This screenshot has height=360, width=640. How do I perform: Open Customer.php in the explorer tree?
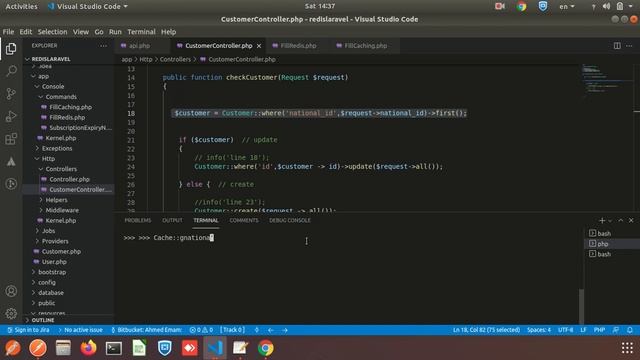coord(61,252)
